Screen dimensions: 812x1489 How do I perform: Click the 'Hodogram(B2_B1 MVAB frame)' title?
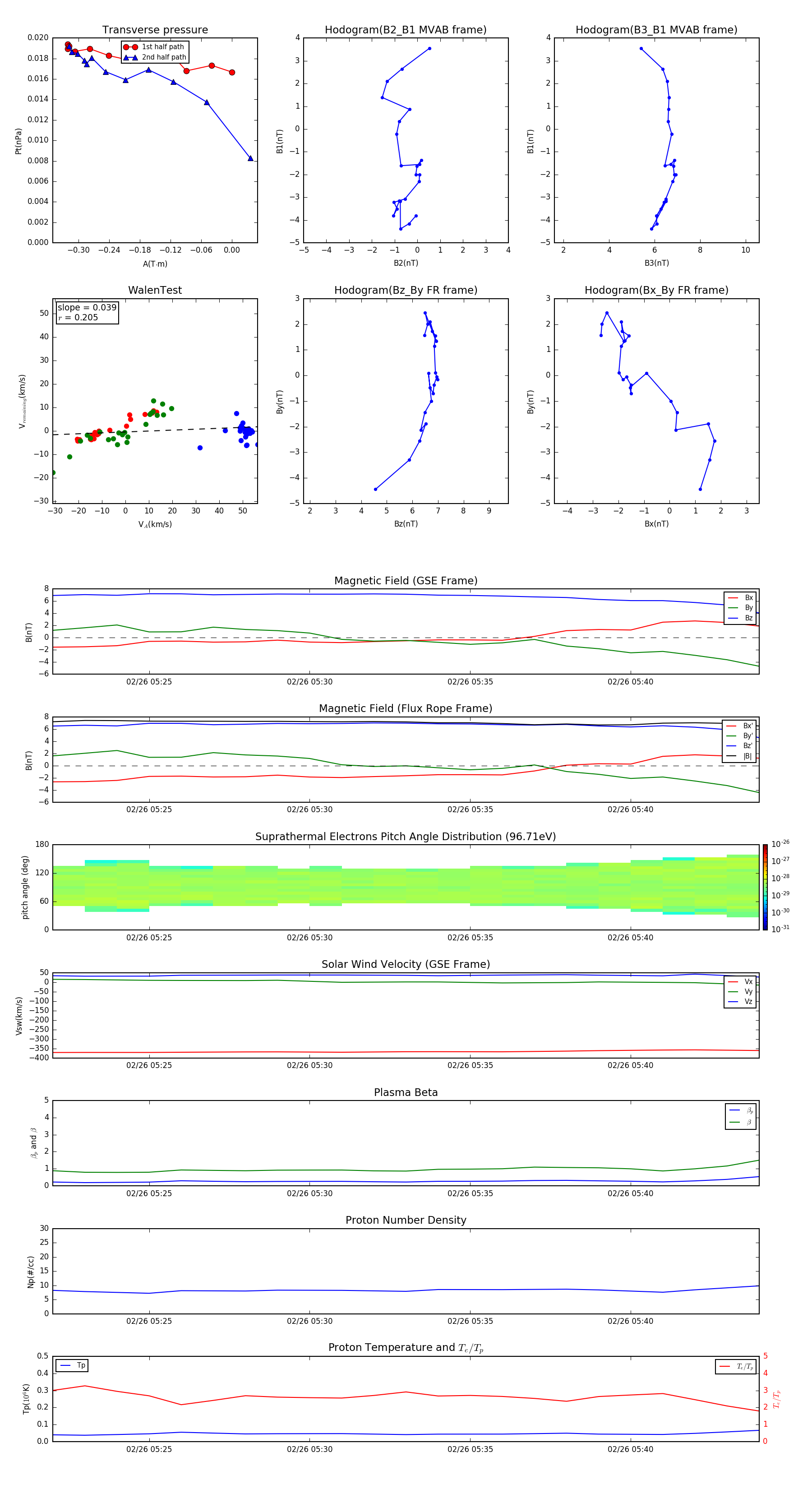point(406,30)
